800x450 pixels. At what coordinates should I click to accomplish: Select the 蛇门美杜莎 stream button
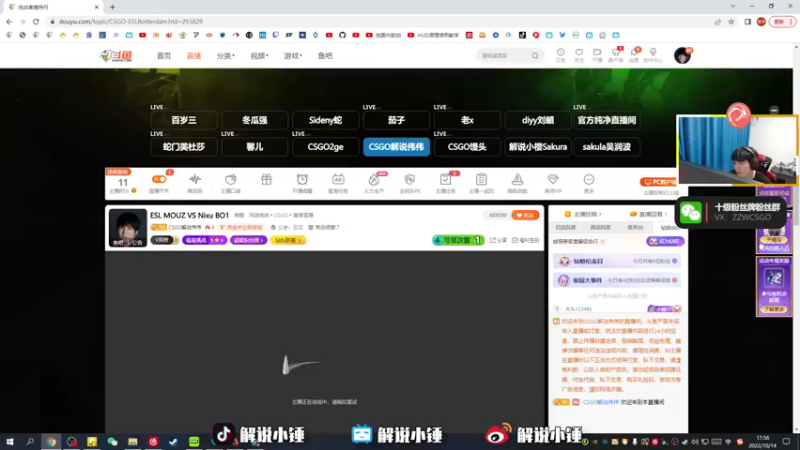tap(184, 147)
